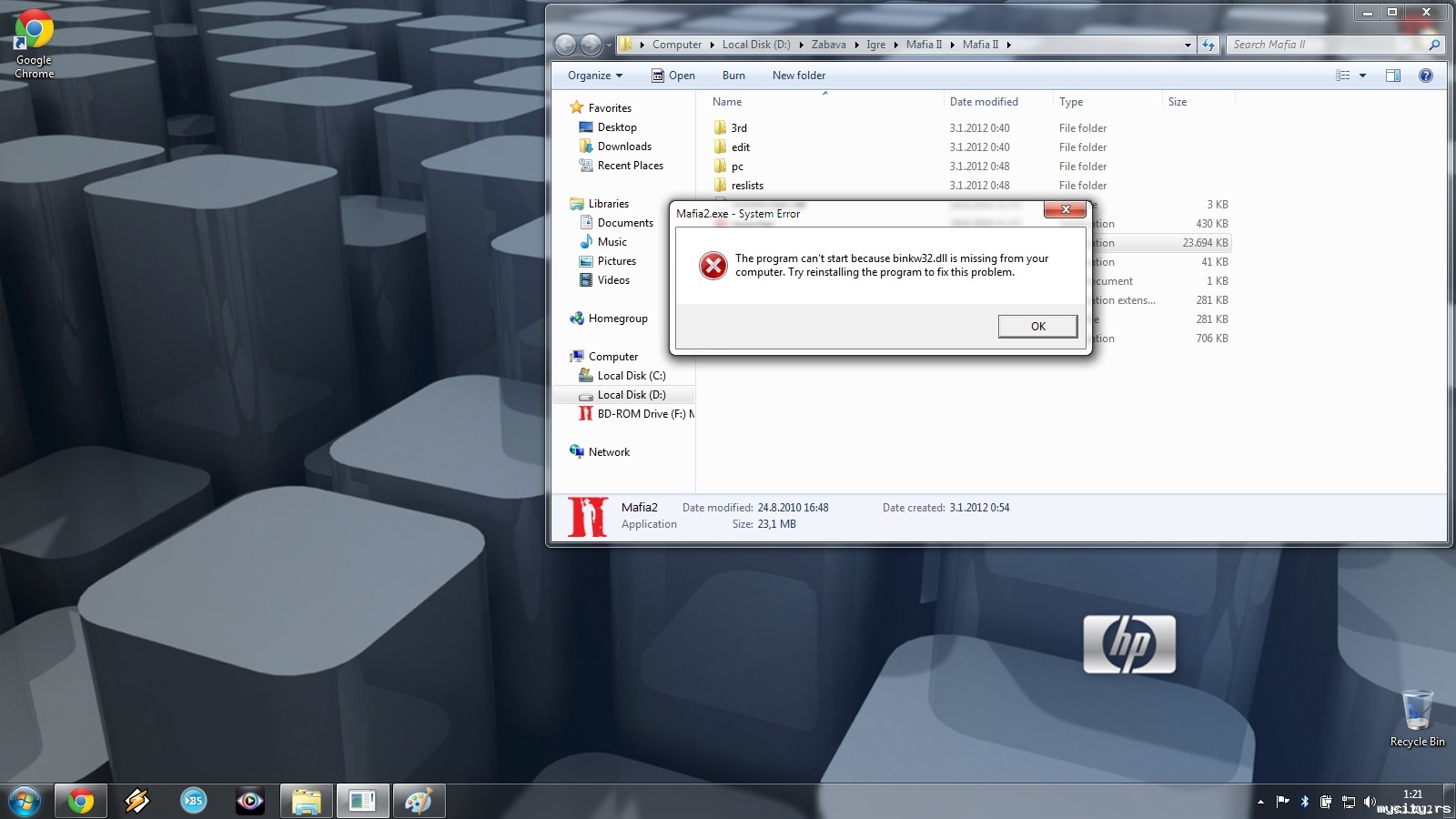
Task: Open the Paint icon on the taskbar
Action: 420,802
